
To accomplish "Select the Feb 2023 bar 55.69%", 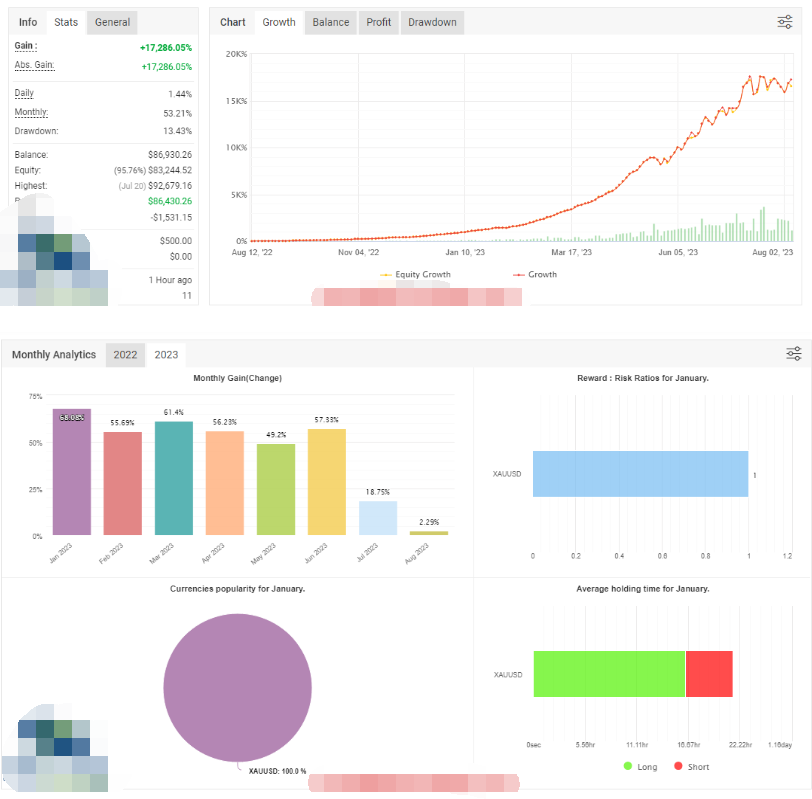I will 123,483.
